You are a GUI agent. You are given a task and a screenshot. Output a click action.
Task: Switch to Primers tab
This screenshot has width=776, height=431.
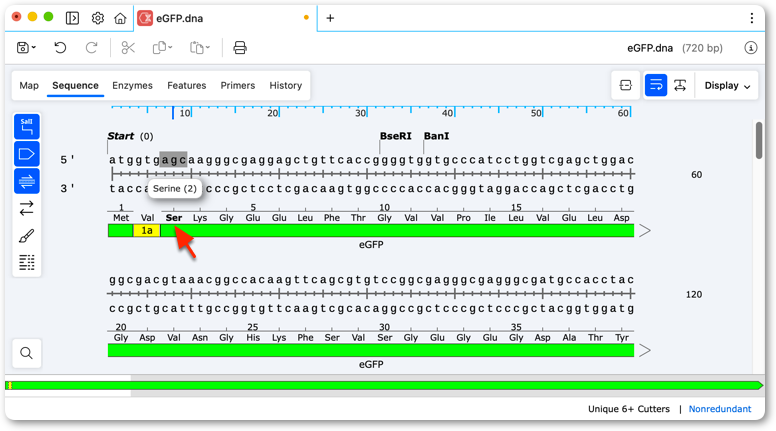point(238,86)
